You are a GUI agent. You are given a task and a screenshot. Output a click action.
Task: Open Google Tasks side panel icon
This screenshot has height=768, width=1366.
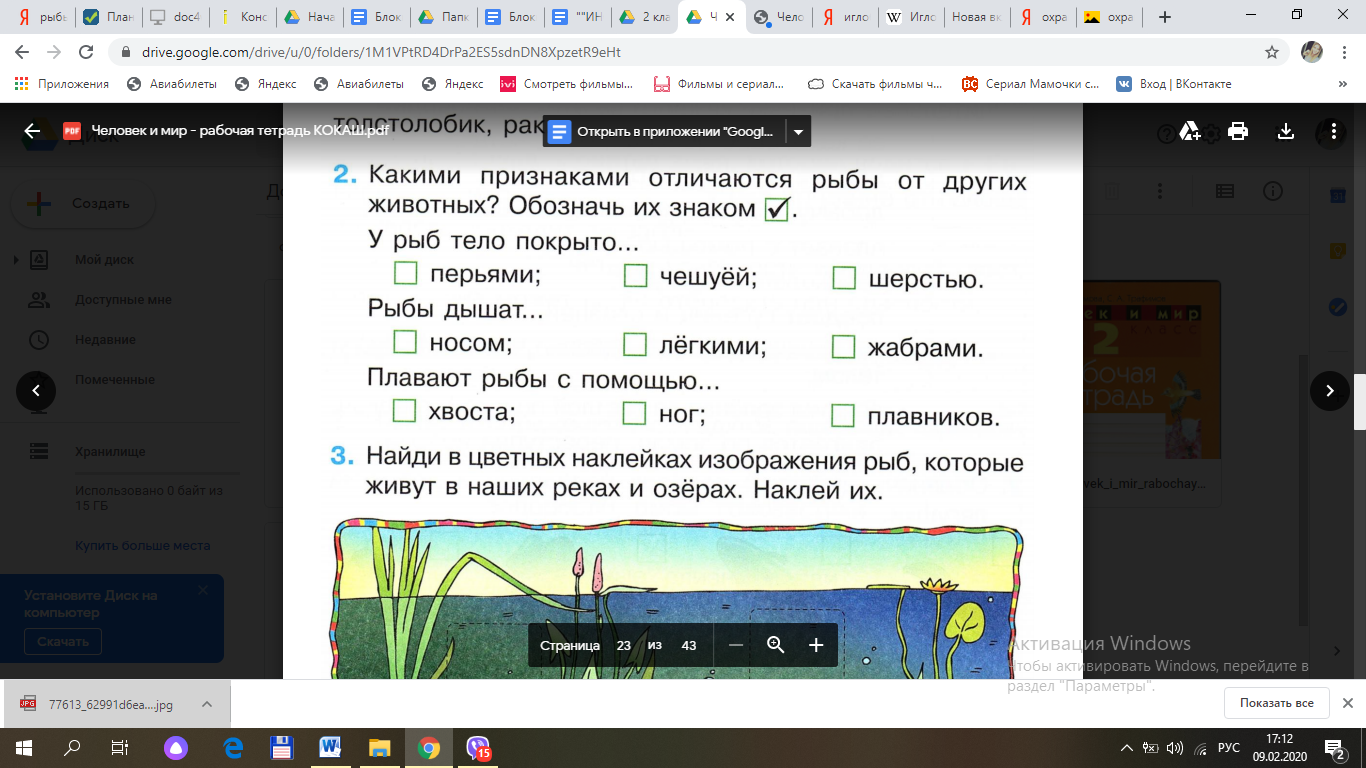pos(1337,306)
